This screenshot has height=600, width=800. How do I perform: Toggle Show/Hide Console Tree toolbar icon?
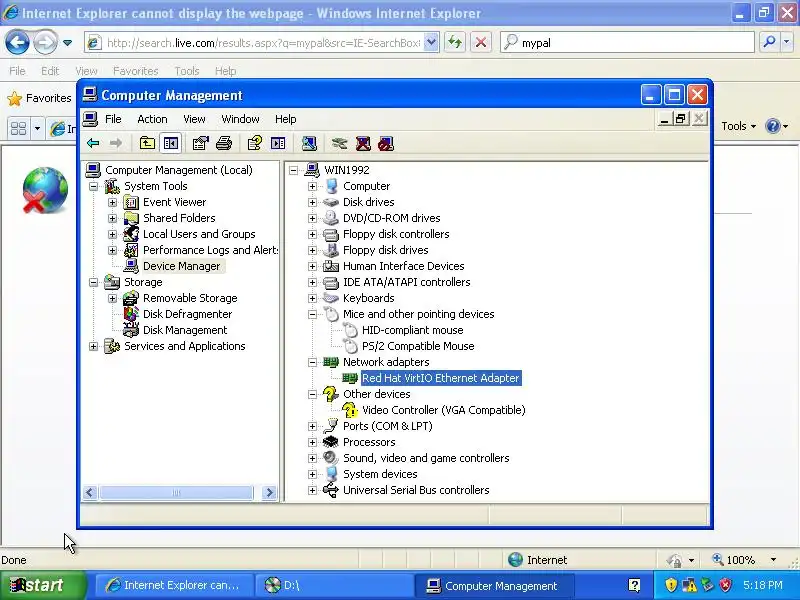coord(170,143)
